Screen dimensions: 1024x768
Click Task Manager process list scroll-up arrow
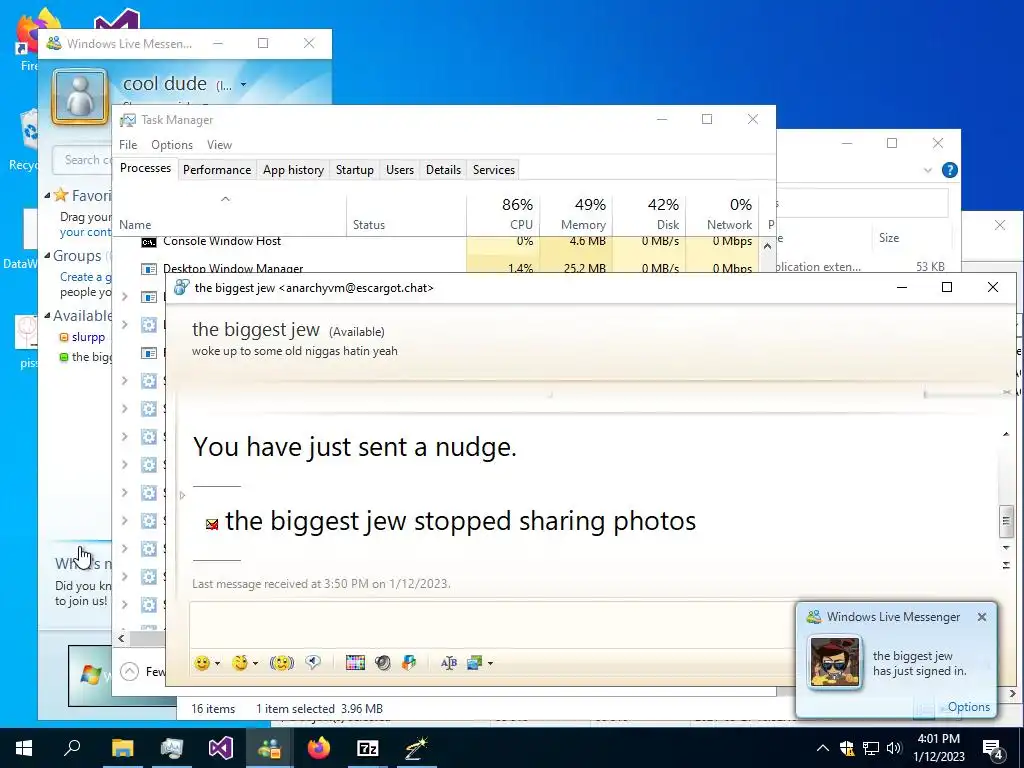click(767, 246)
